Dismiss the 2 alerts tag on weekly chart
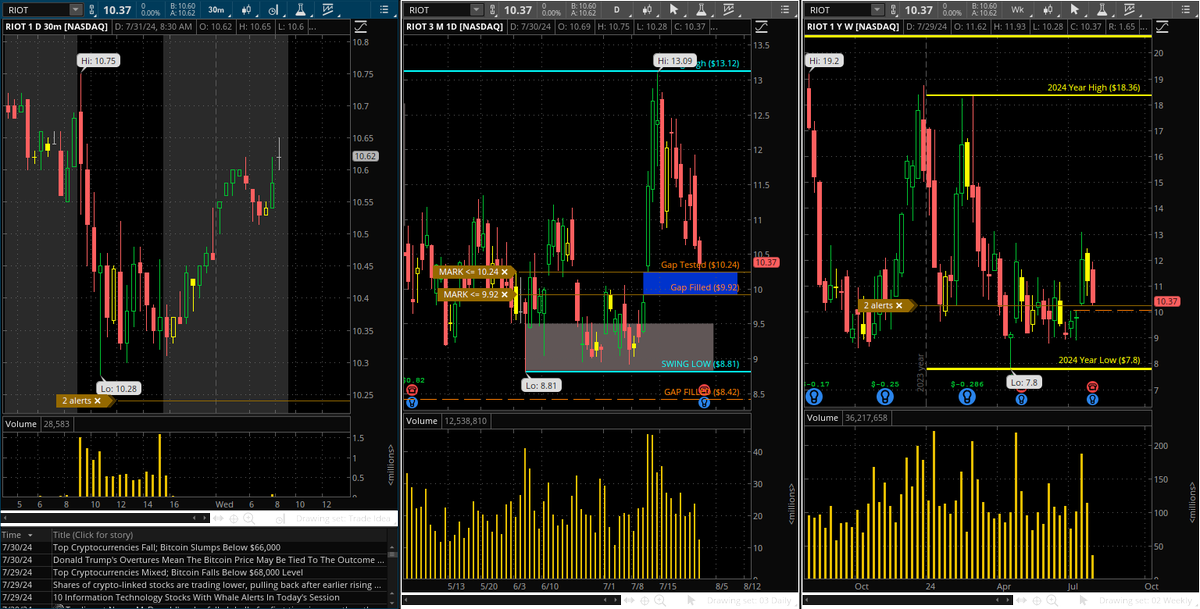This screenshot has height=609, width=1200. pyautogui.click(x=899, y=305)
